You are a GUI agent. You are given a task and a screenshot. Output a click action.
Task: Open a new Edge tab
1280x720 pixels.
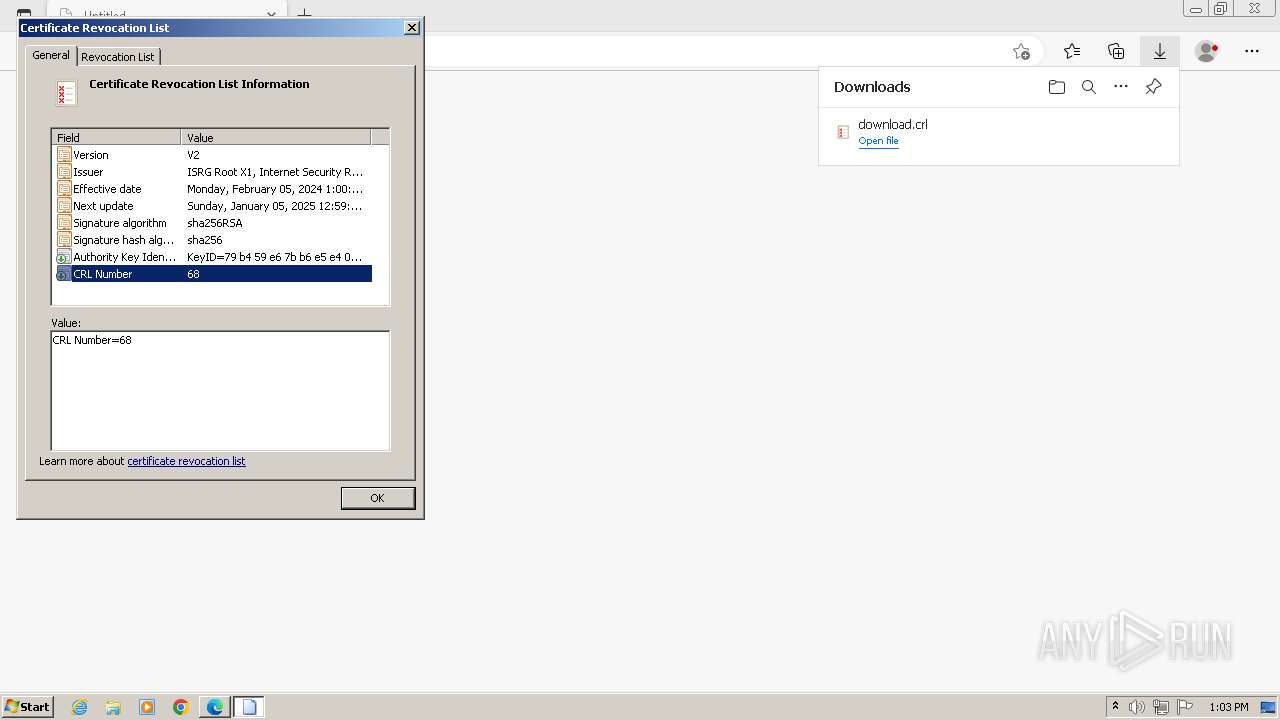pyautogui.click(x=305, y=14)
